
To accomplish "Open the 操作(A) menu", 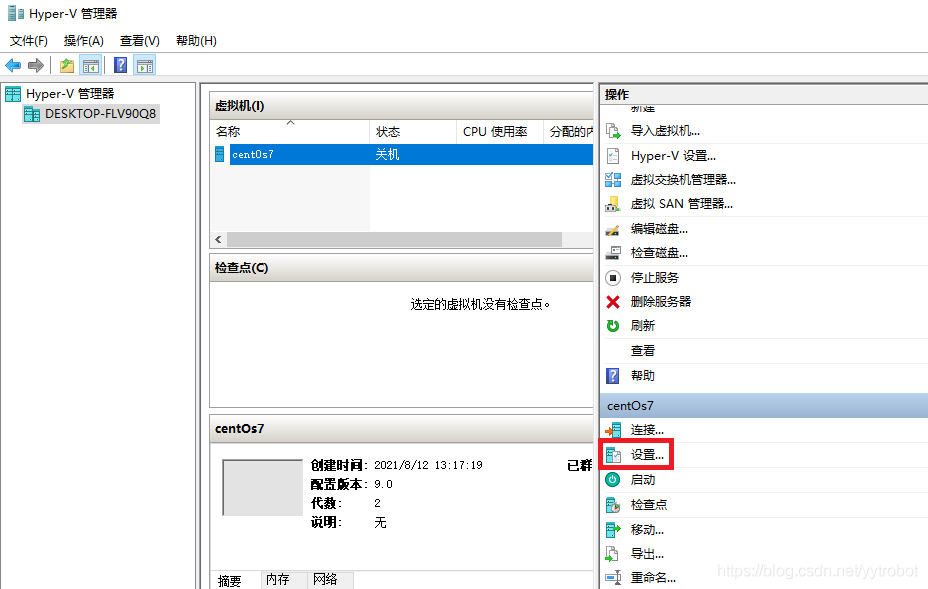I will coord(83,41).
